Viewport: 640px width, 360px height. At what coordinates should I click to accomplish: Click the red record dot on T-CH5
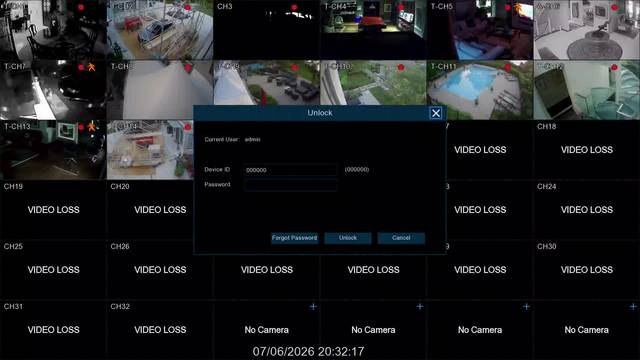(x=508, y=7)
